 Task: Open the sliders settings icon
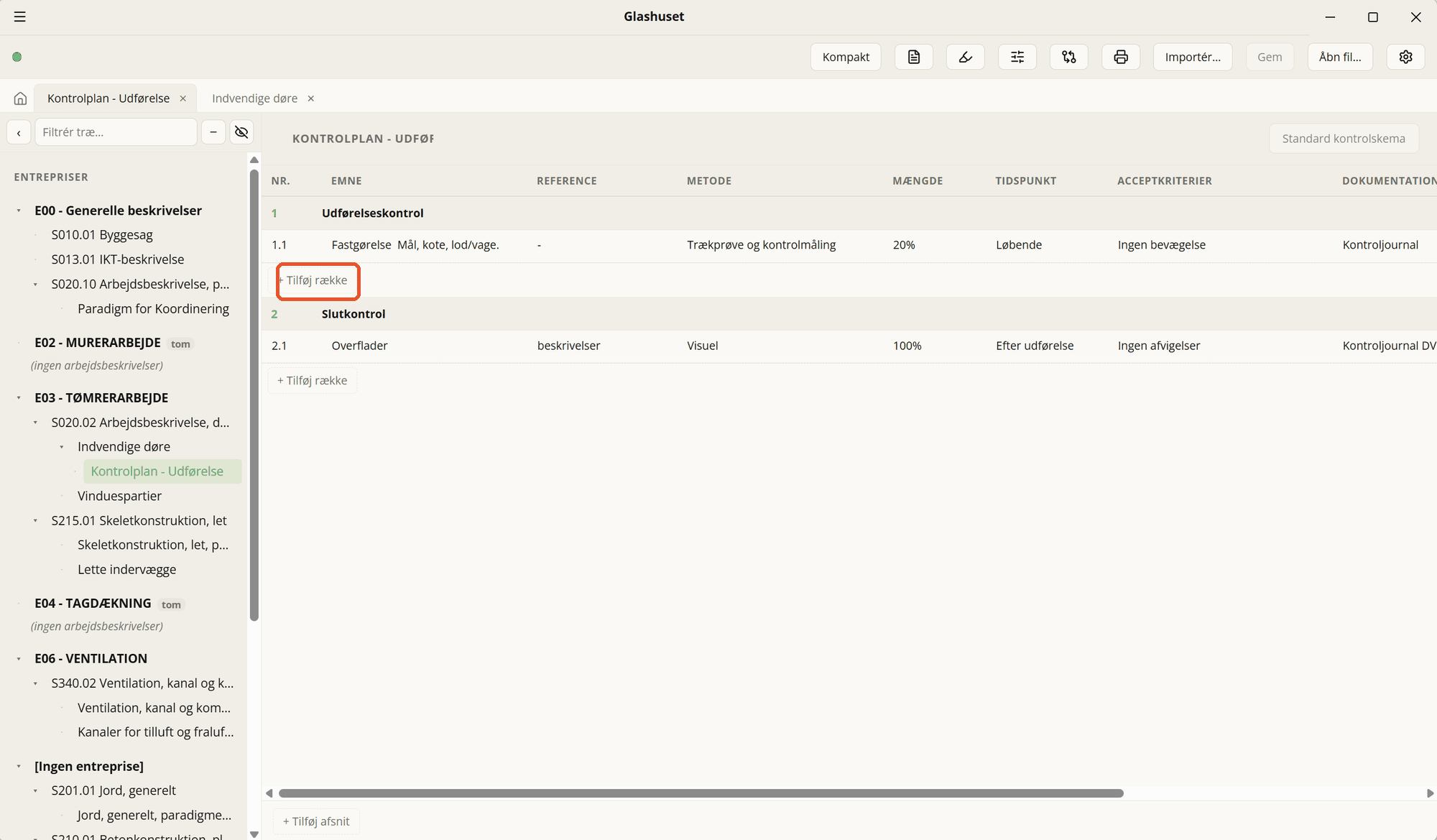[1017, 57]
